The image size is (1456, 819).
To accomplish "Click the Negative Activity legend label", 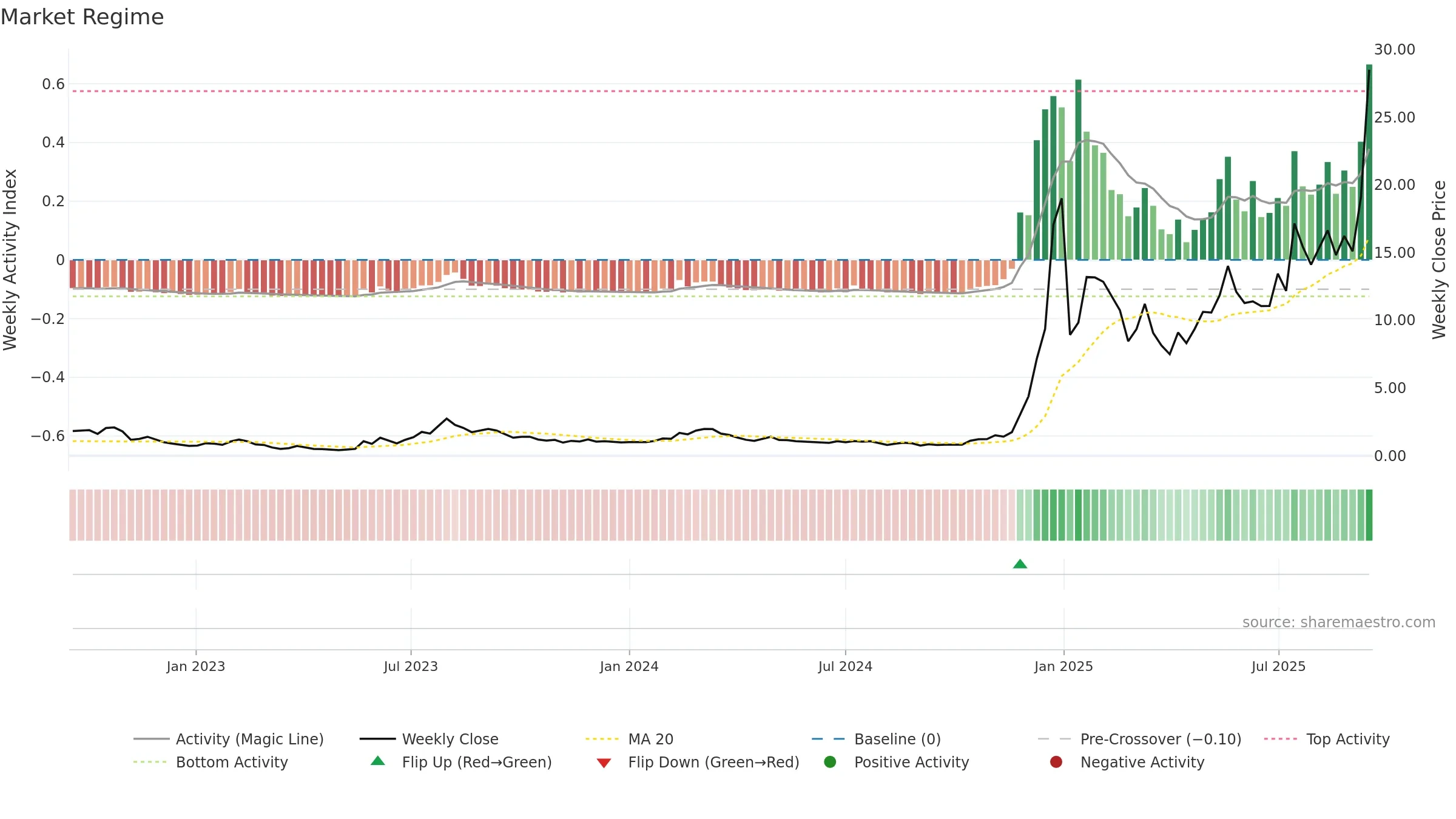I will 1142,762.
